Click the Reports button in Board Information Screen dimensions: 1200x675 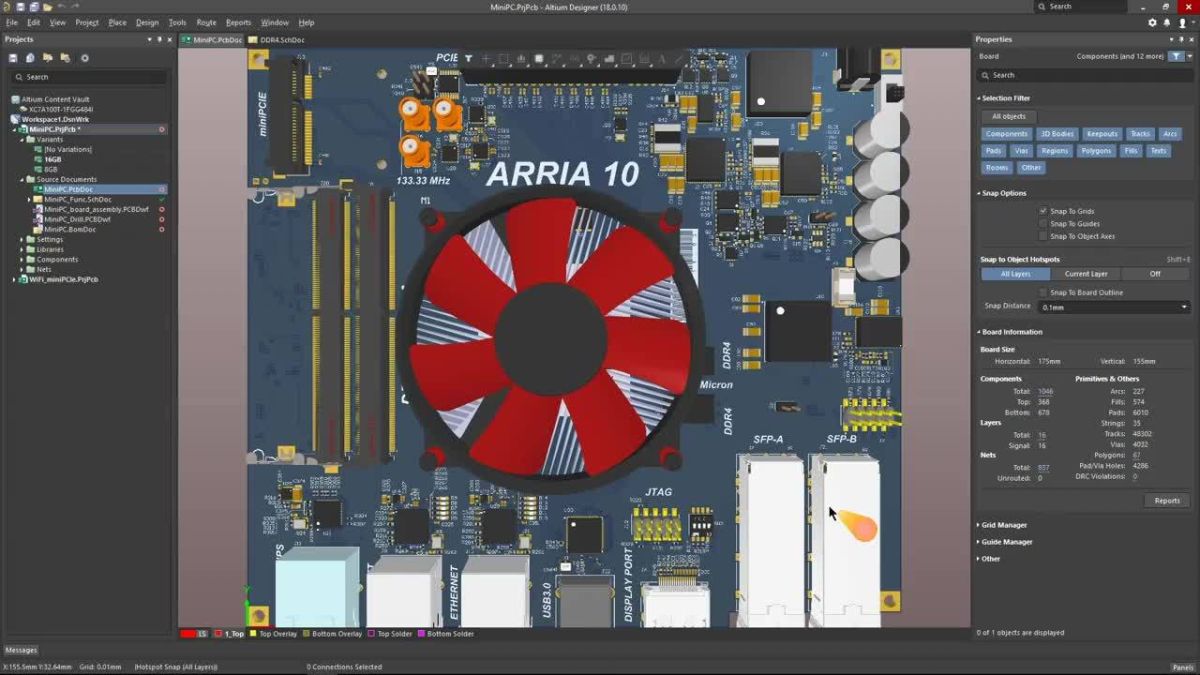click(1166, 500)
